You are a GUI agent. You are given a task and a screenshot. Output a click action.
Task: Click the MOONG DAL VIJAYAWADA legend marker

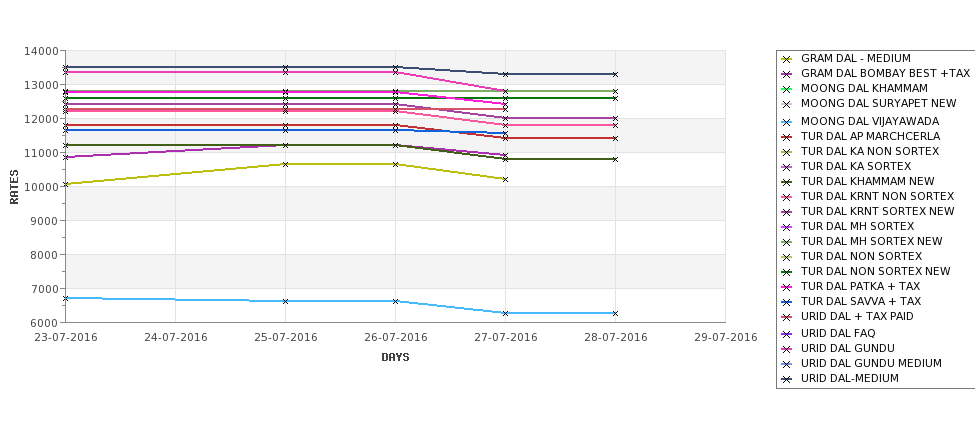[787, 122]
